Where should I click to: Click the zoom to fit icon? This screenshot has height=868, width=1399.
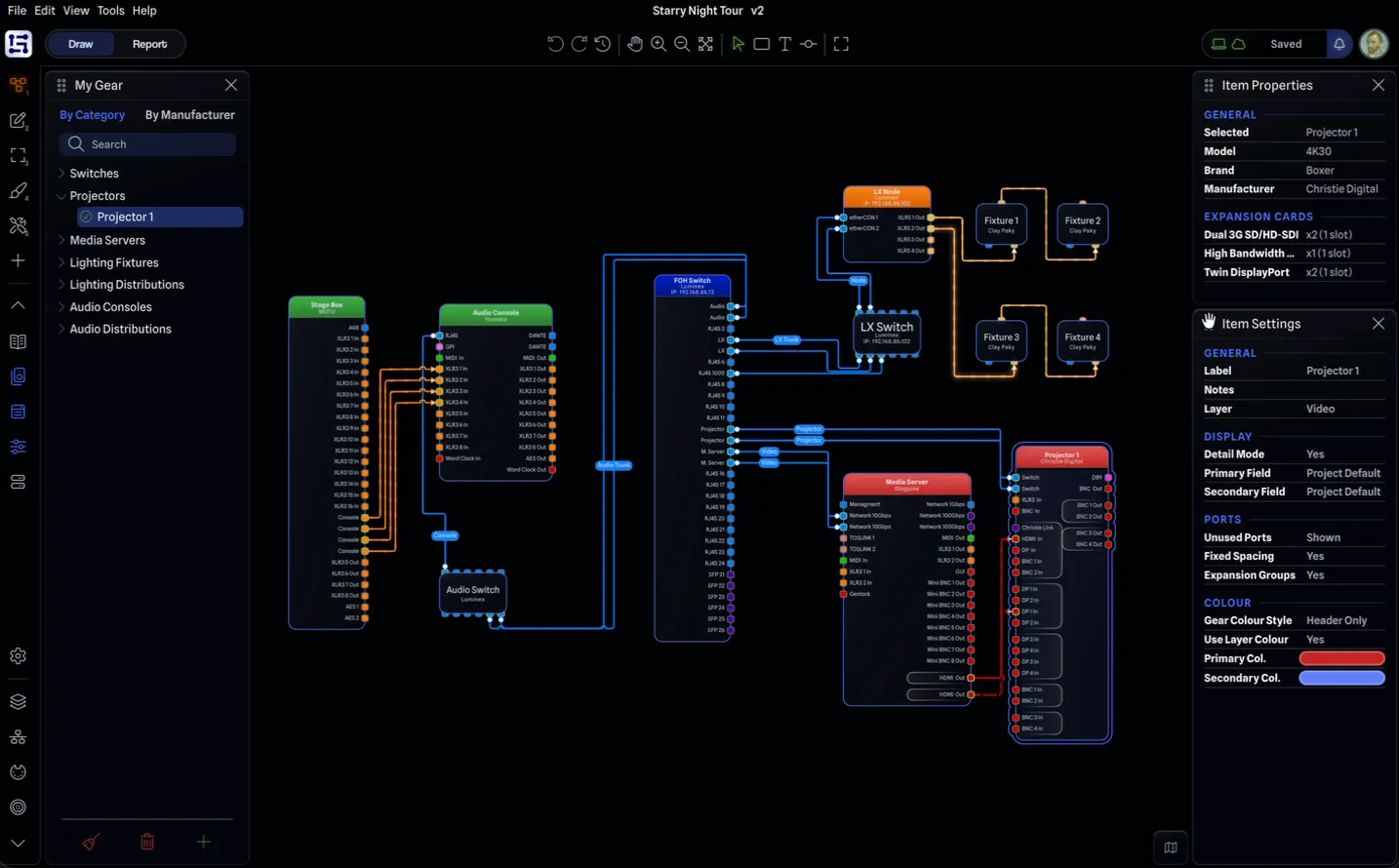point(705,44)
